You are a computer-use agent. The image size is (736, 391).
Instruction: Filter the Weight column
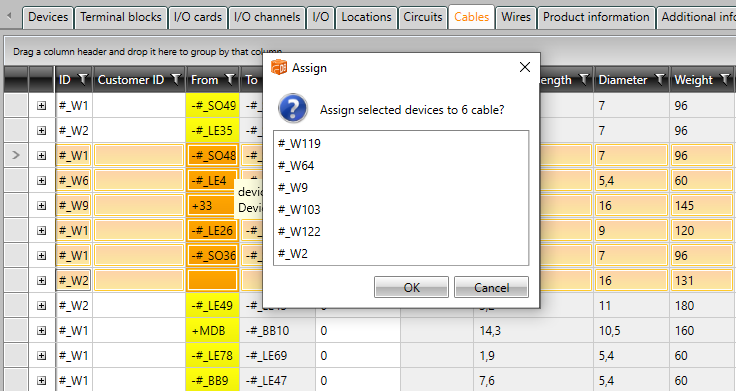click(725, 80)
